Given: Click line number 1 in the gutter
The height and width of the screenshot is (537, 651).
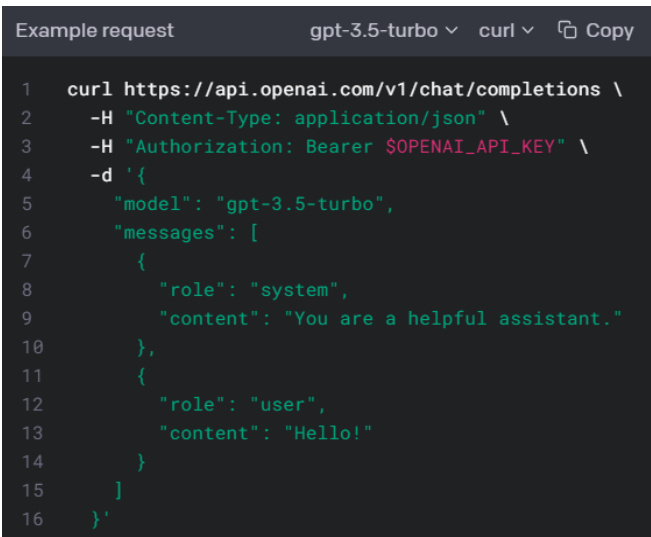Looking at the screenshot, I should [25, 89].
